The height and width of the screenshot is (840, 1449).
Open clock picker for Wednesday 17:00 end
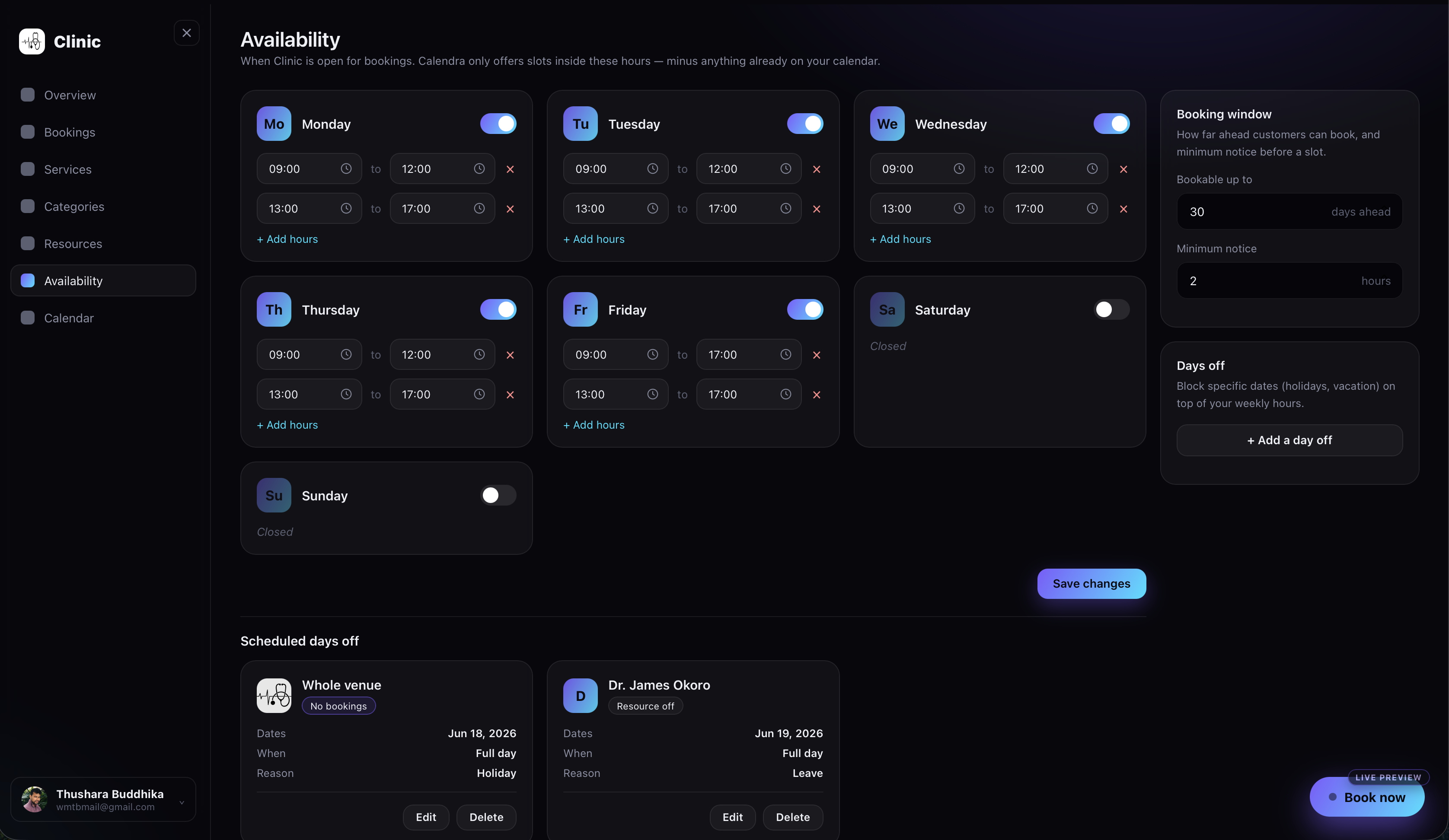[1092, 208]
